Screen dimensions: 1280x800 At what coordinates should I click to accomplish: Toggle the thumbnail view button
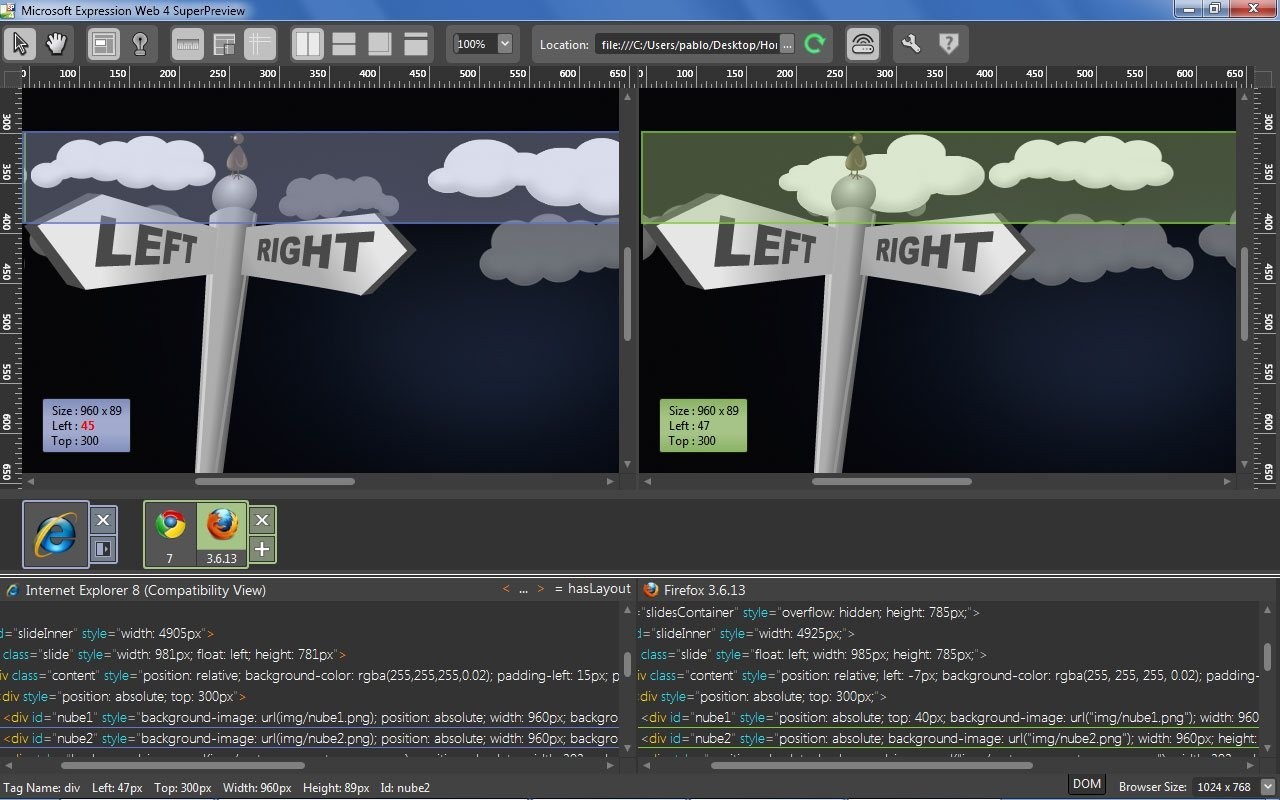click(224, 44)
